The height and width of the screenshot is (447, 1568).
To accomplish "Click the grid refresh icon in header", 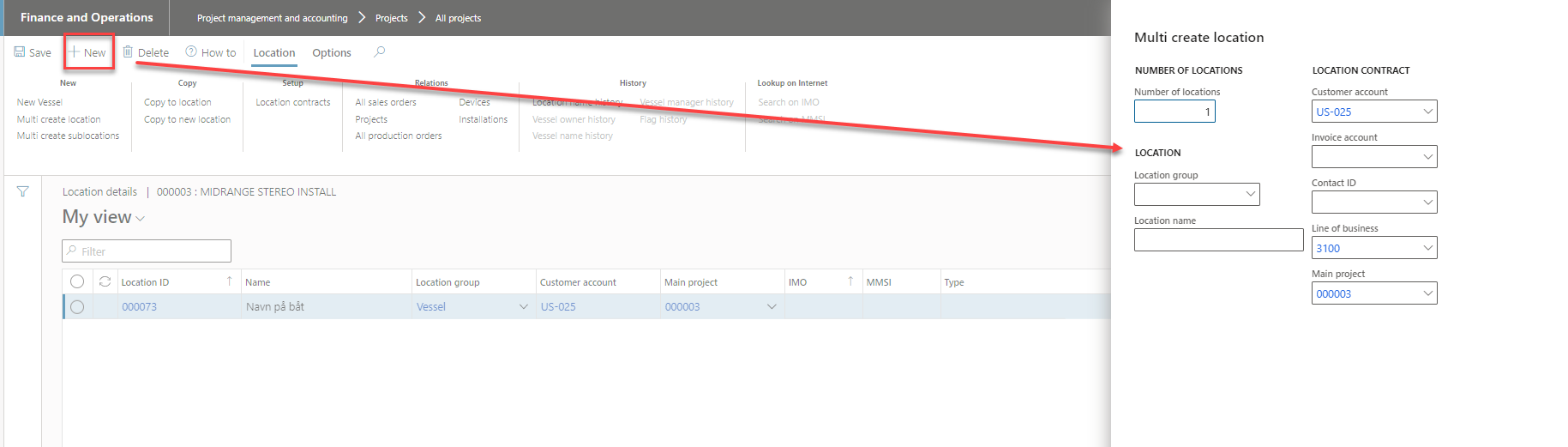I will coord(105,281).
